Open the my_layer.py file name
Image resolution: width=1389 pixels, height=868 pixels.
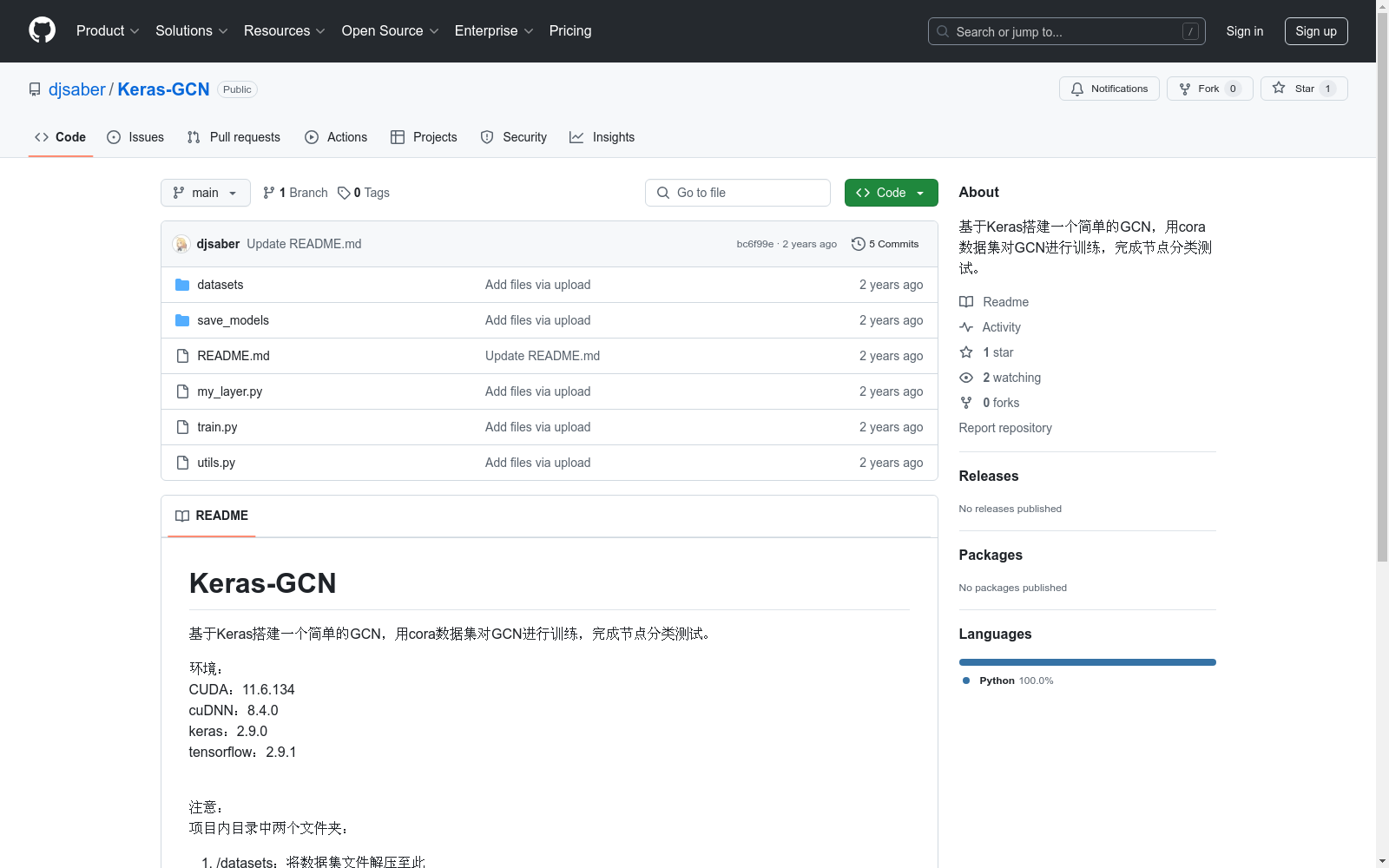point(230,391)
